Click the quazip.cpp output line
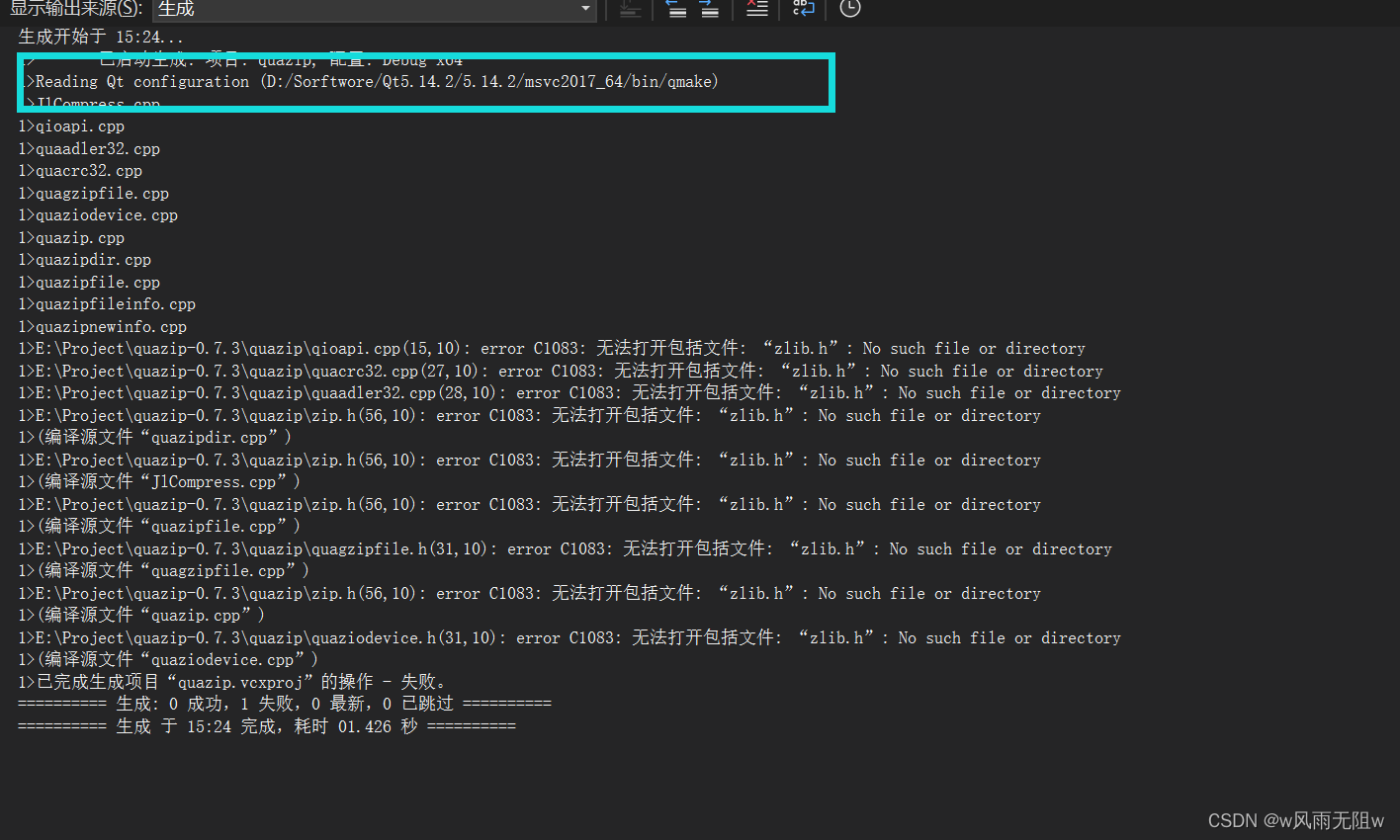The width and height of the screenshot is (1400, 840). 71,238
